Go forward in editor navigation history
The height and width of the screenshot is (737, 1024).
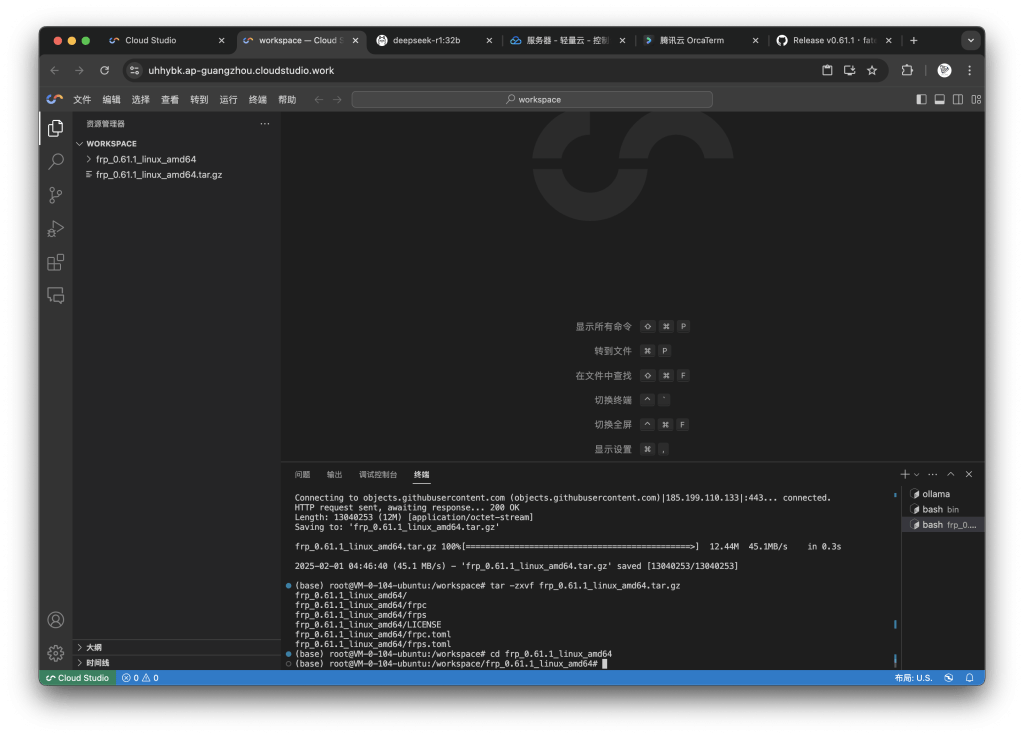pyautogui.click(x=337, y=99)
